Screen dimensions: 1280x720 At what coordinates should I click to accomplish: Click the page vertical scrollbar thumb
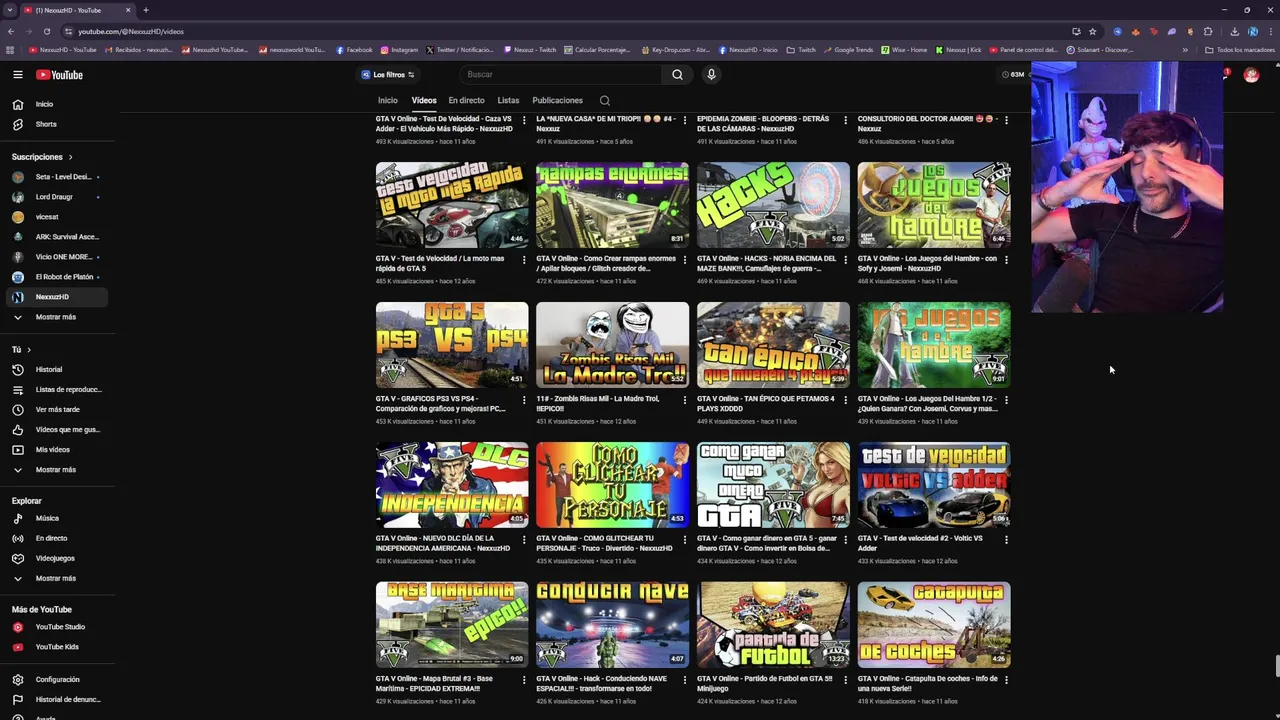(x=1276, y=666)
